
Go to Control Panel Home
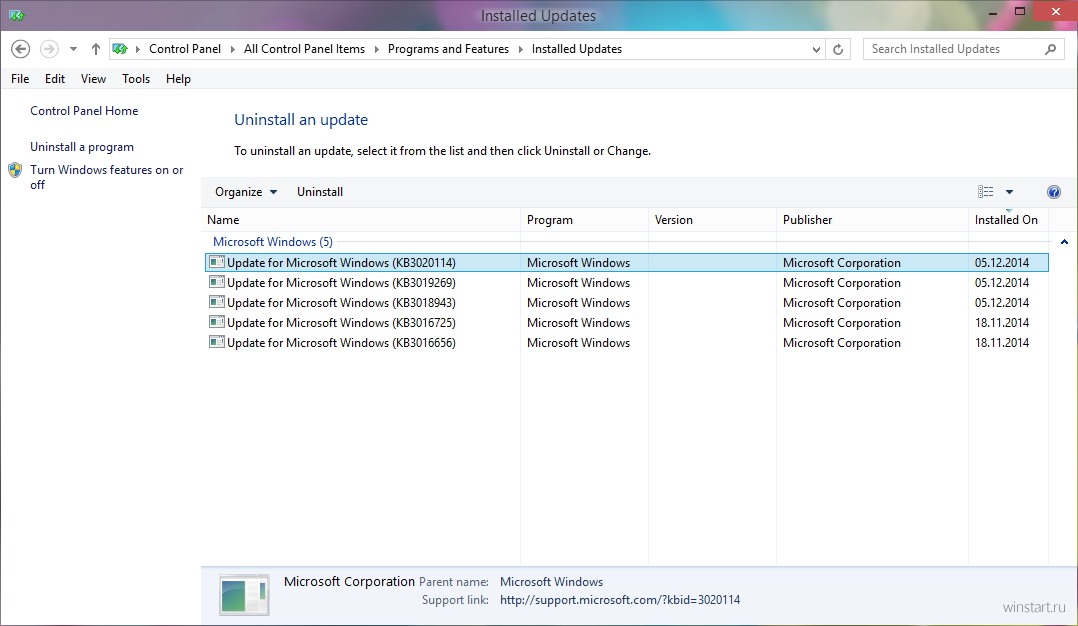tap(84, 111)
